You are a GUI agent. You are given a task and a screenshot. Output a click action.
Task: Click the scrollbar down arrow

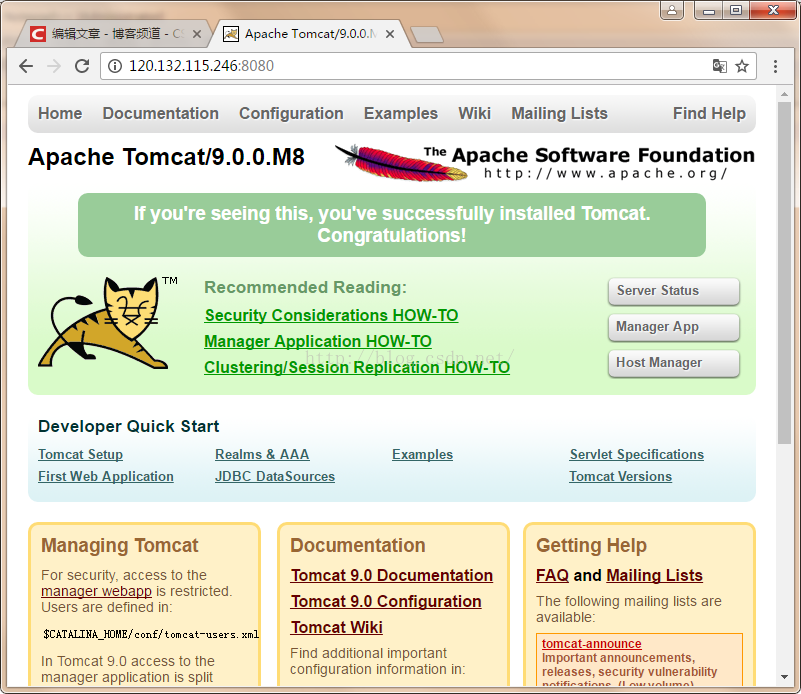click(x=784, y=678)
